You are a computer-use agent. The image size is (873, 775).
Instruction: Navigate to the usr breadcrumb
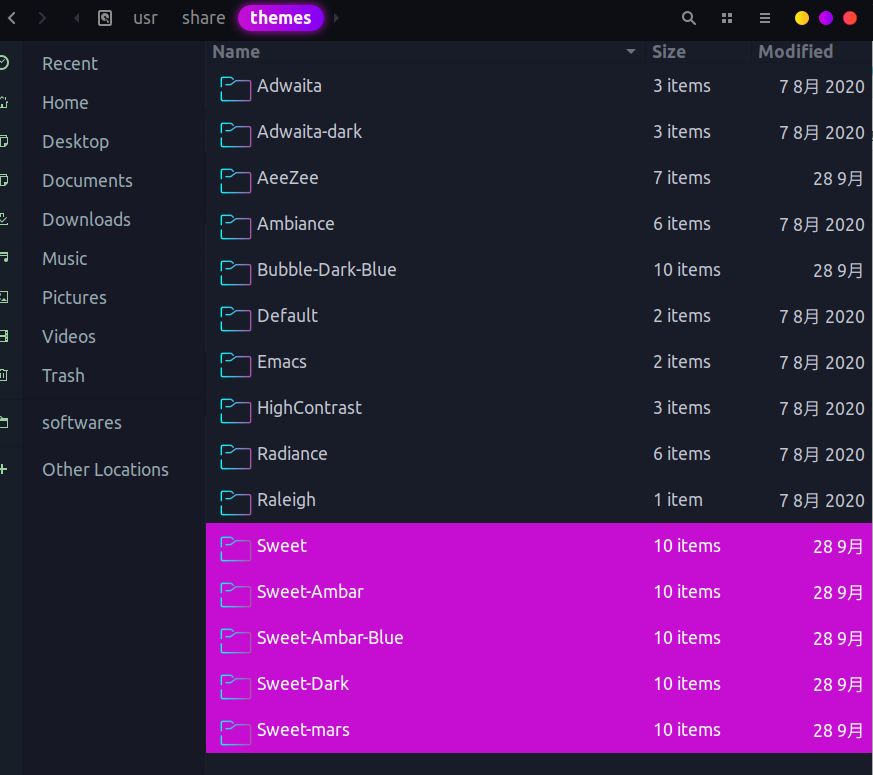tap(145, 18)
